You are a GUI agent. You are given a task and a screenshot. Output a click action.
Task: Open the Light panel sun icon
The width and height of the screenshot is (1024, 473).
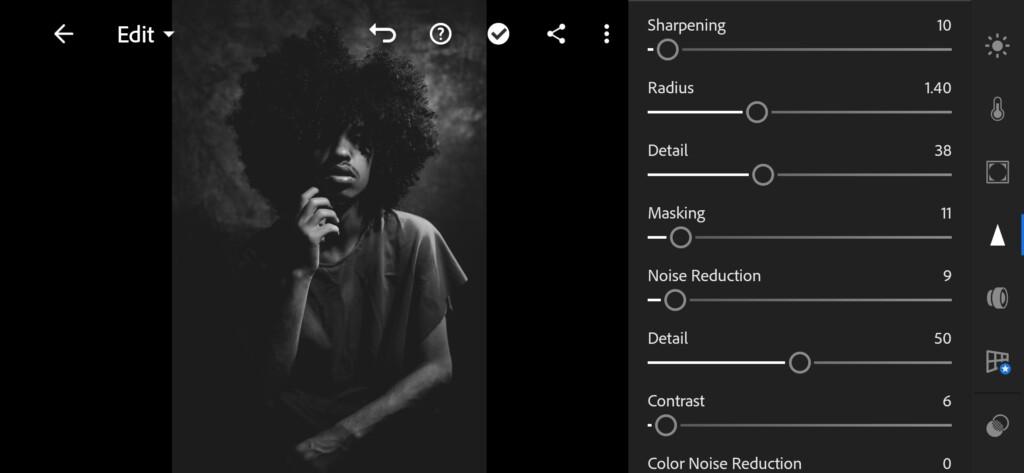[997, 46]
